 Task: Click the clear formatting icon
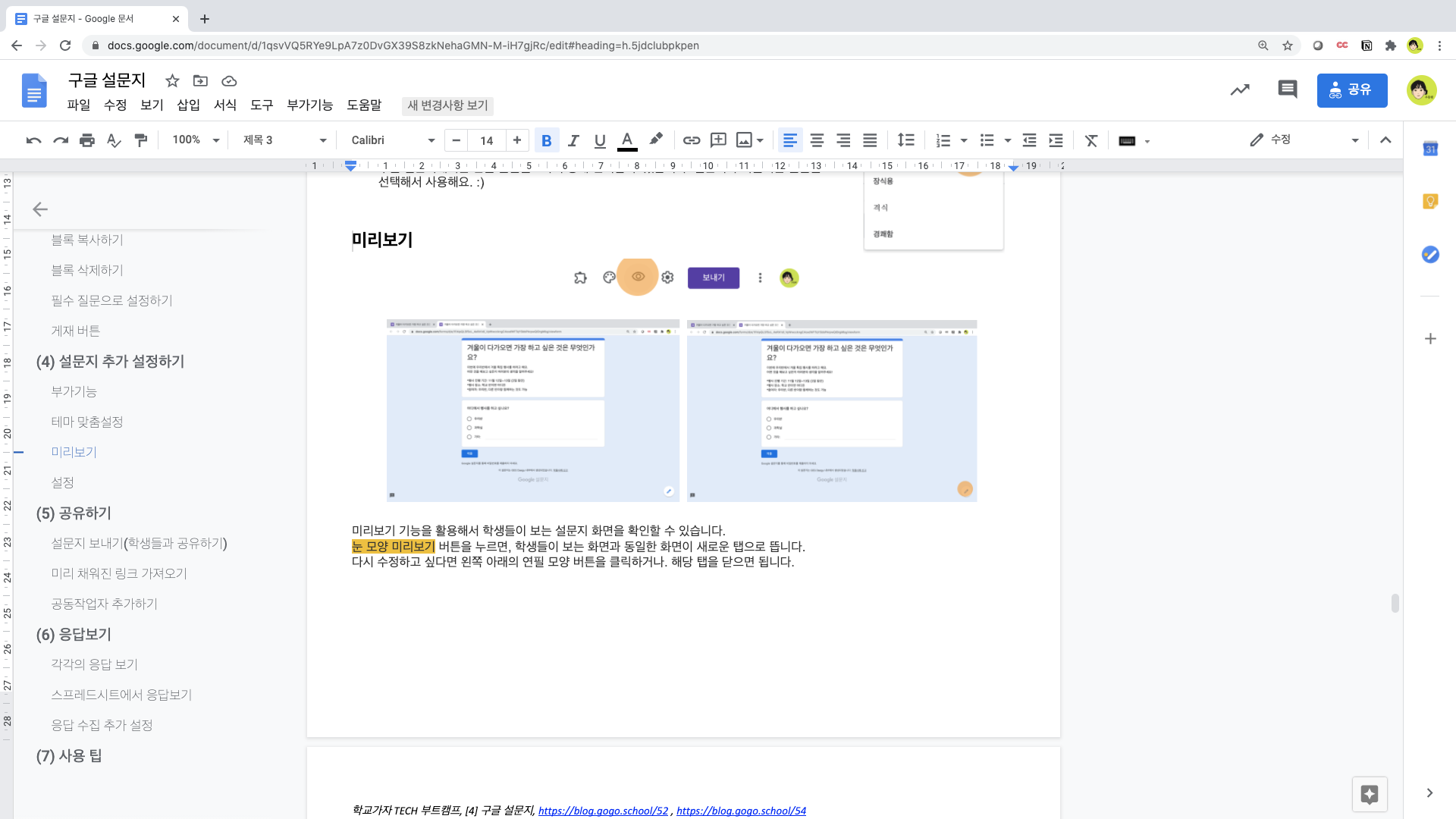pos(1090,140)
